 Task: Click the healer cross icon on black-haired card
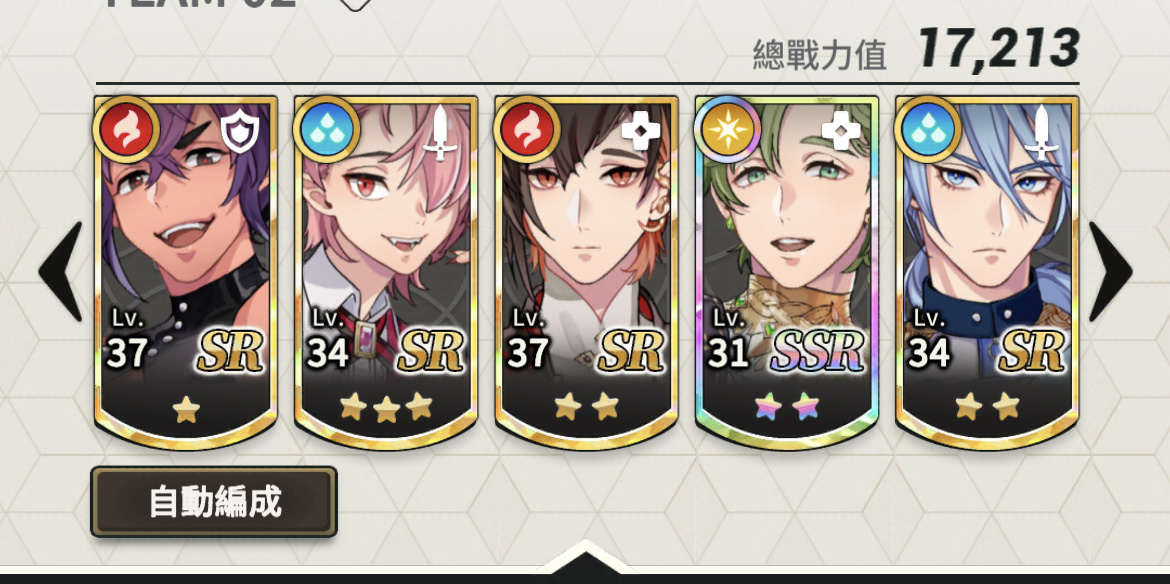click(x=641, y=131)
